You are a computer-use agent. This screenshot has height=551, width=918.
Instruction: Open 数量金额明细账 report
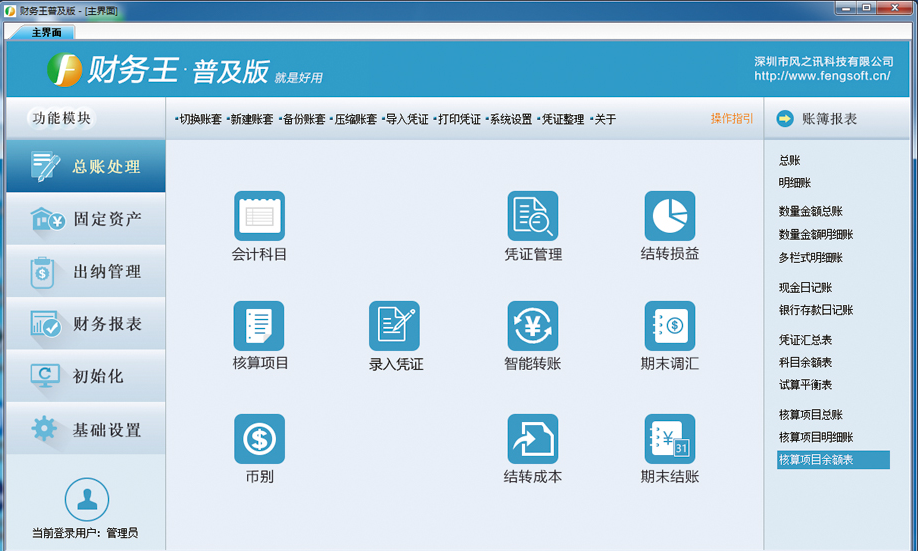tap(816, 235)
